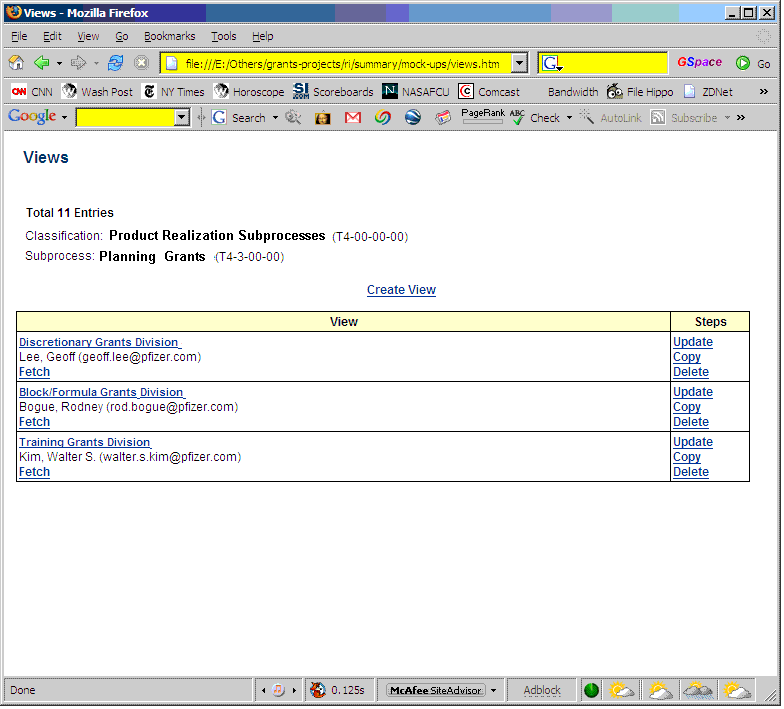784x709 pixels.
Task: Click the Gmail envelope icon
Action: point(353,118)
